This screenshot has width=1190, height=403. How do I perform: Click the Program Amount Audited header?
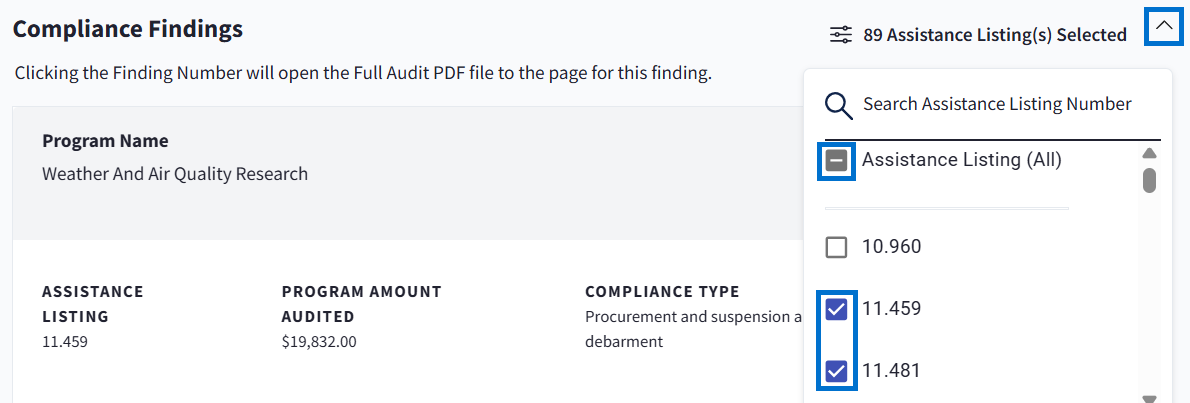(x=361, y=304)
